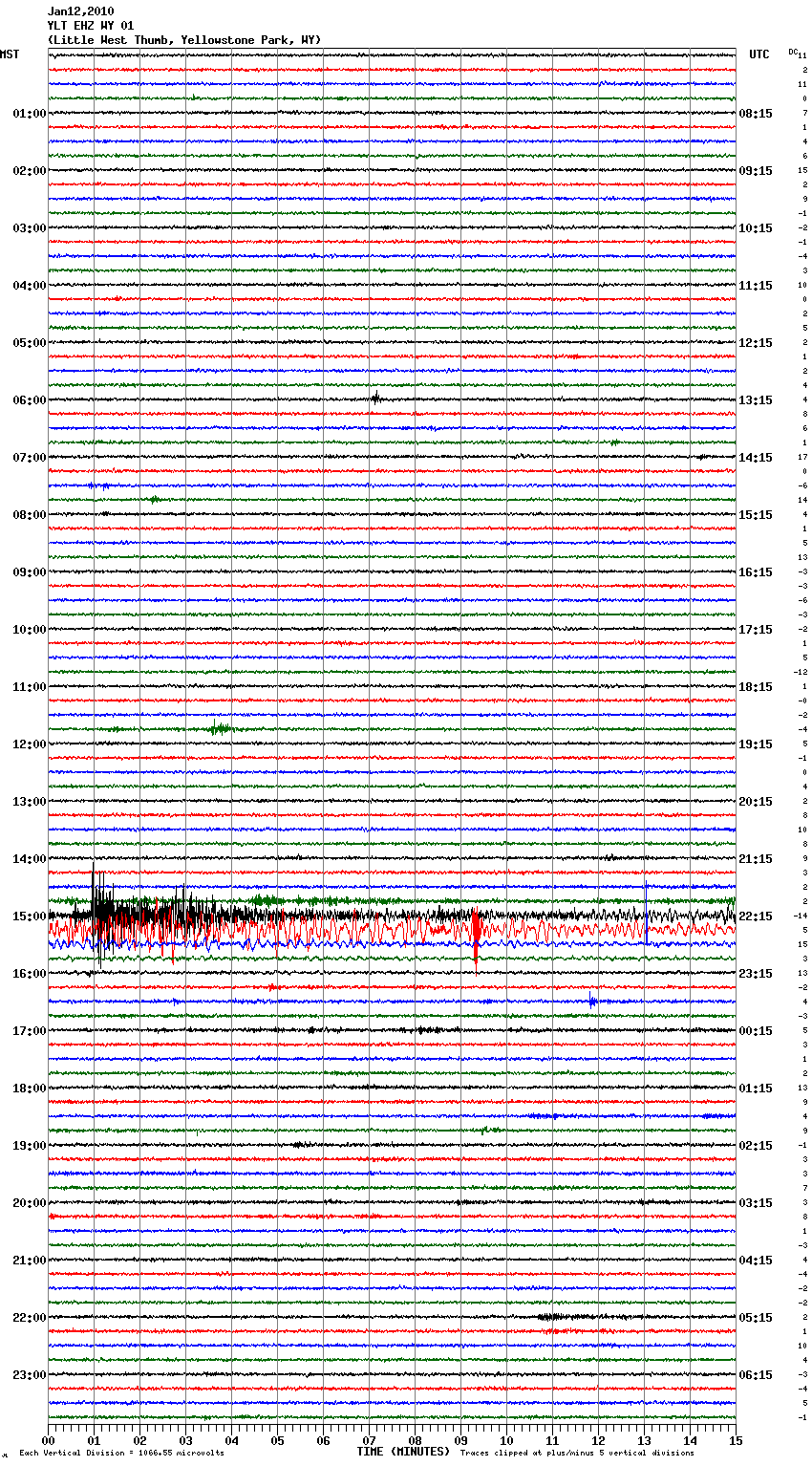Screen dimensions: 812x1466
Task: Select the 21:00 MST time label
Action: pos(30,1261)
